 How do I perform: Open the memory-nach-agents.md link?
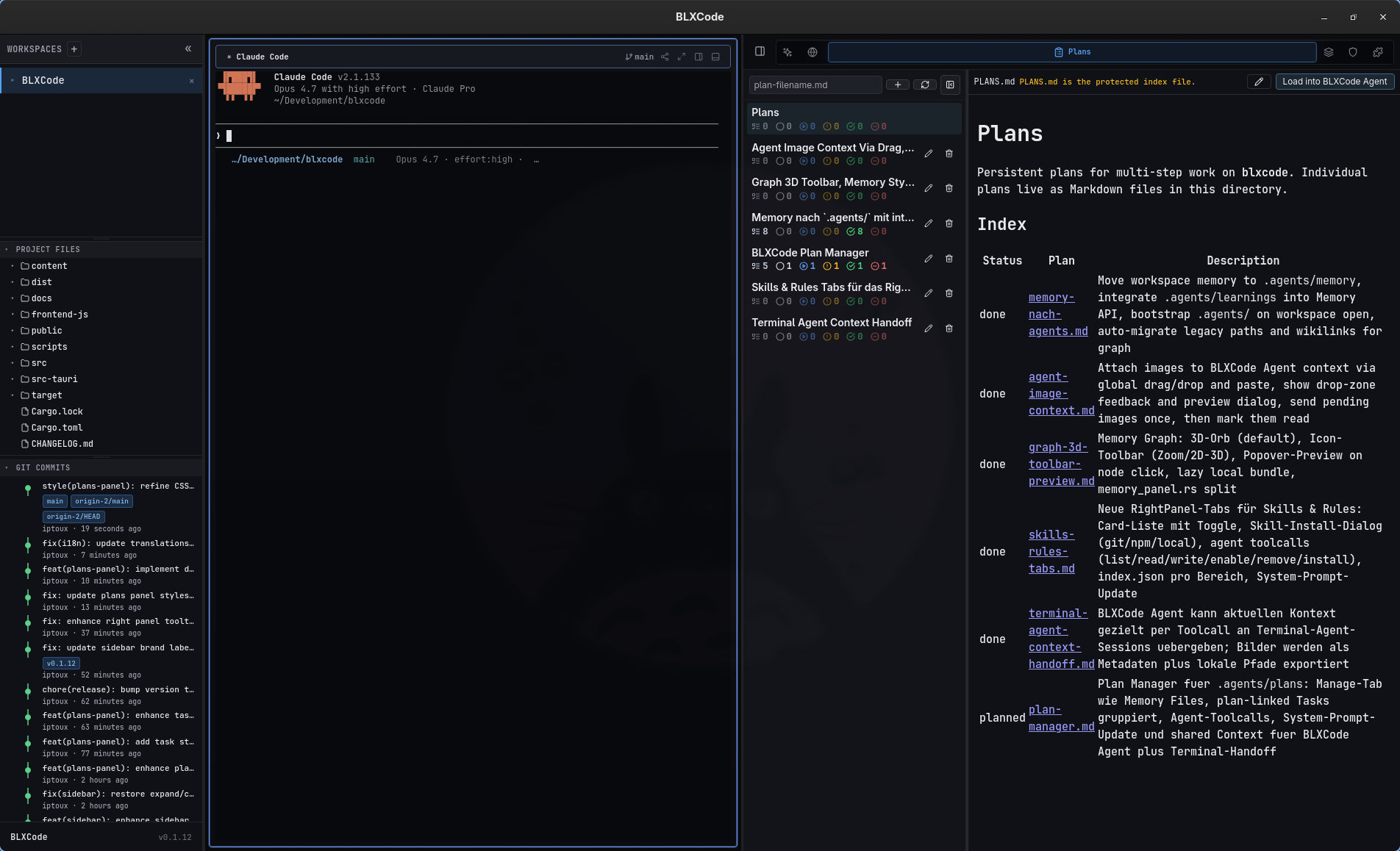pos(1058,315)
